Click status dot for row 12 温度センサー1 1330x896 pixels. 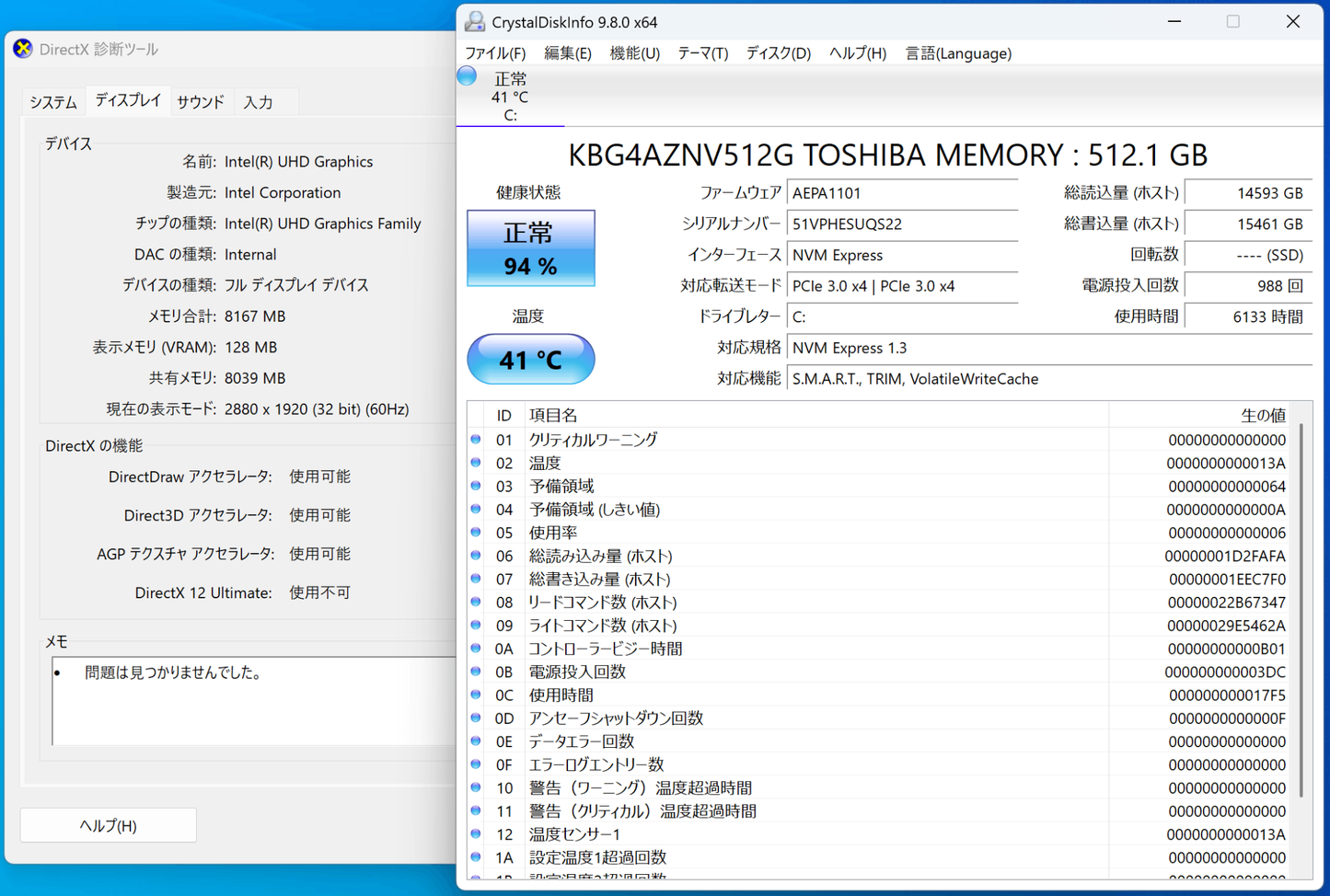point(476,833)
